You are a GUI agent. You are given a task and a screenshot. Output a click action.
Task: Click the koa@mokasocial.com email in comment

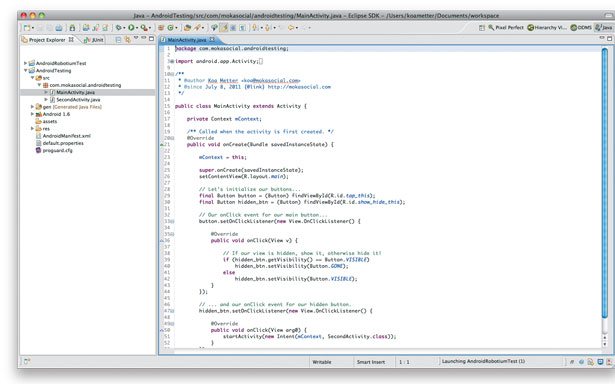271,80
